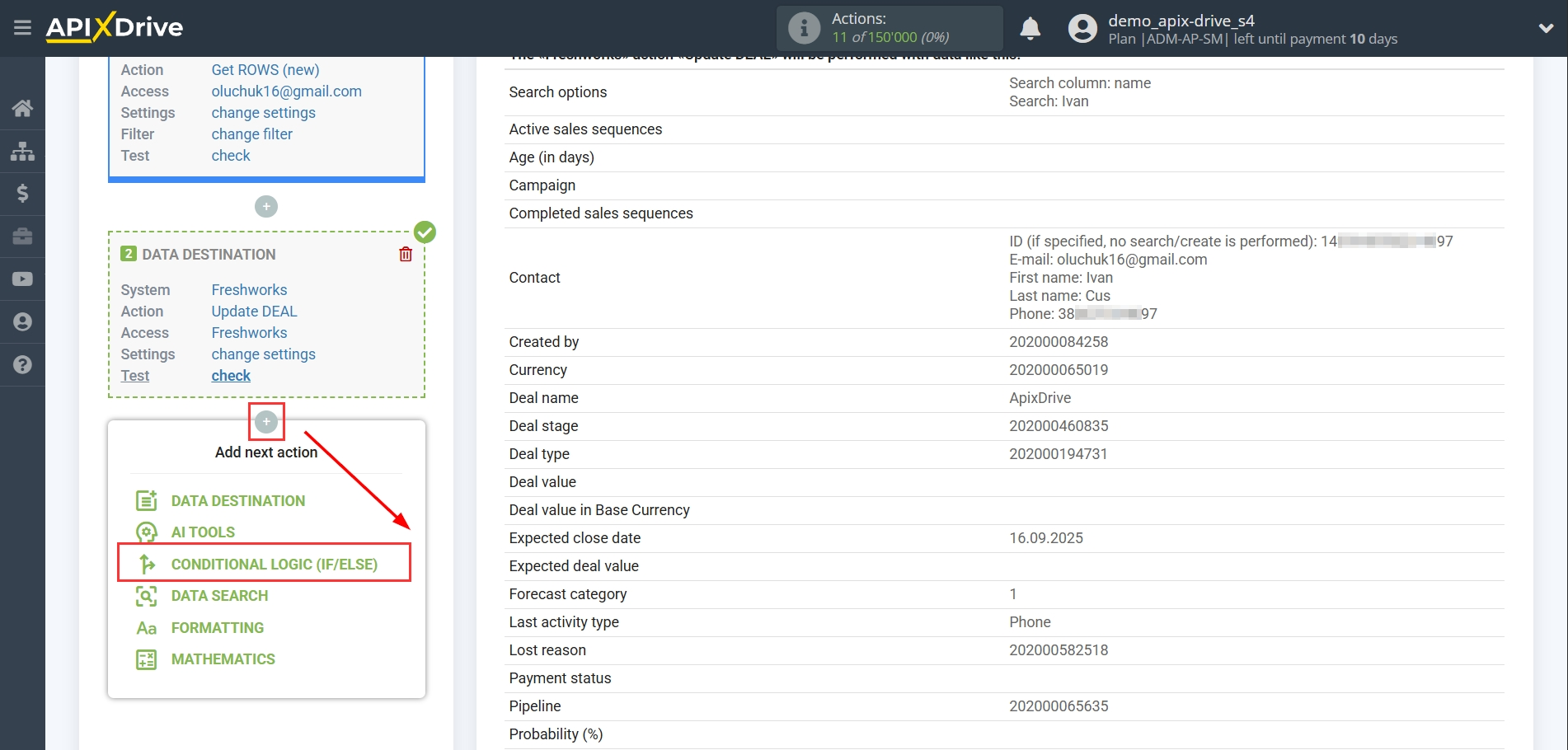Open Freshworks Access link

click(249, 333)
